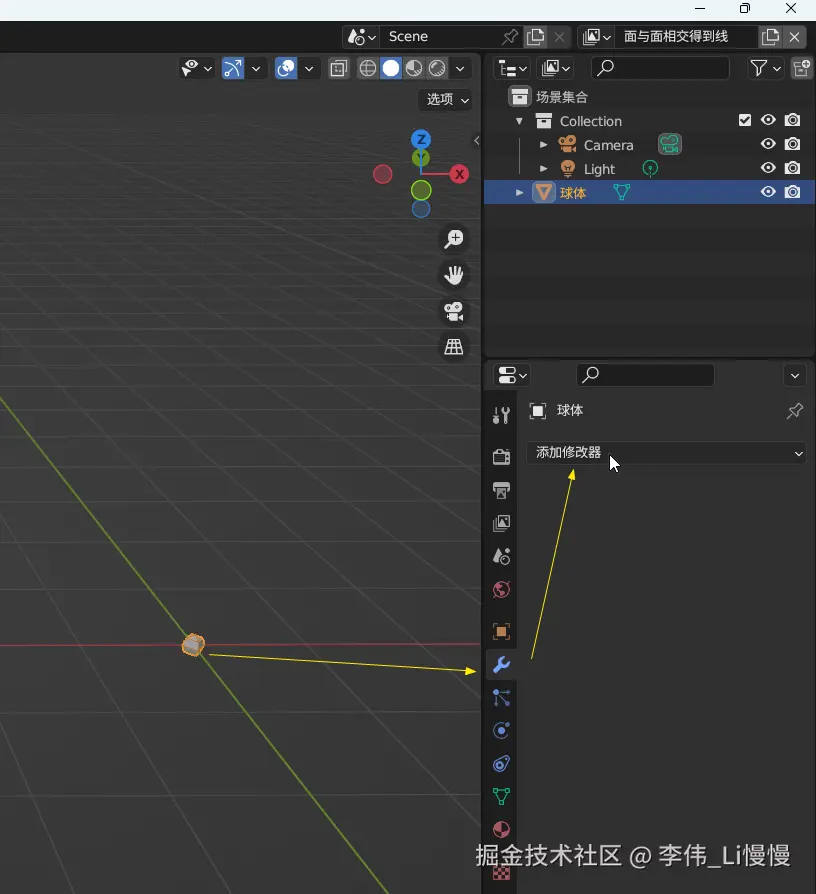Toggle camera view icon in viewport
816x894 pixels.
click(x=454, y=311)
